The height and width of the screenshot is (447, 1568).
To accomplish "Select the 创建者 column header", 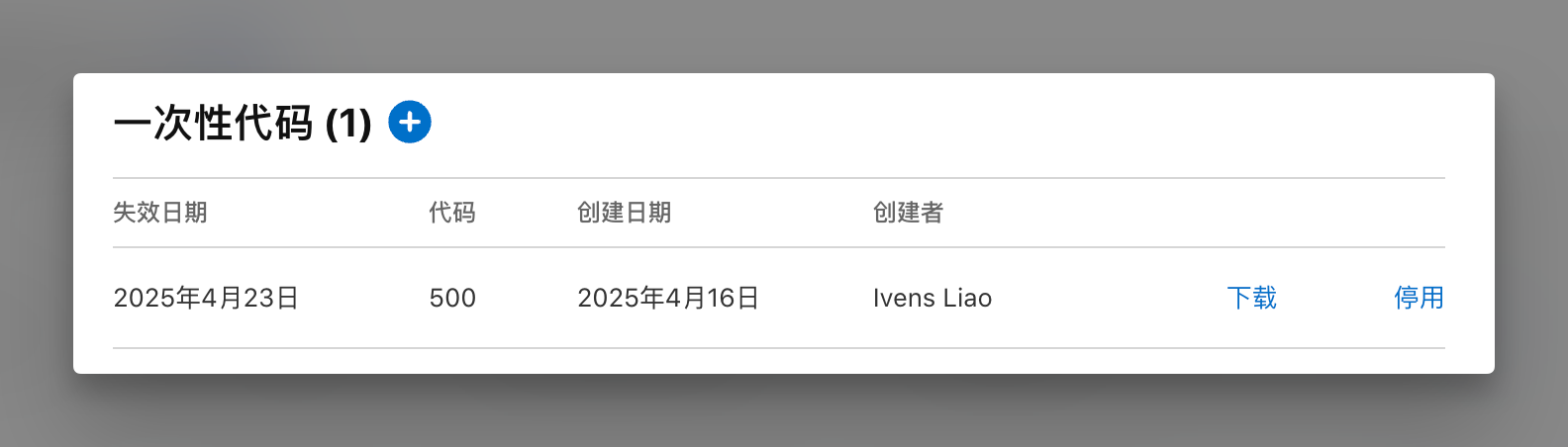I will point(908,213).
